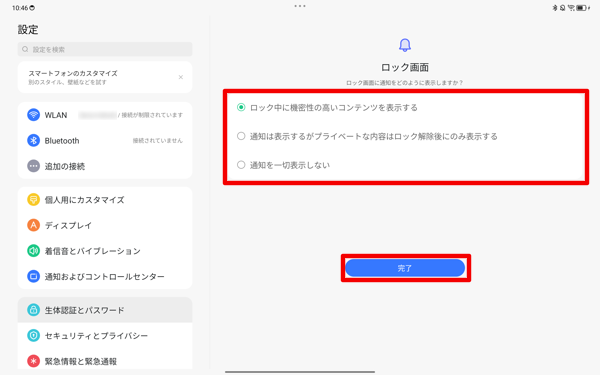Click the ディスプレイ orange icon
This screenshot has height=375, width=600.
[33, 225]
